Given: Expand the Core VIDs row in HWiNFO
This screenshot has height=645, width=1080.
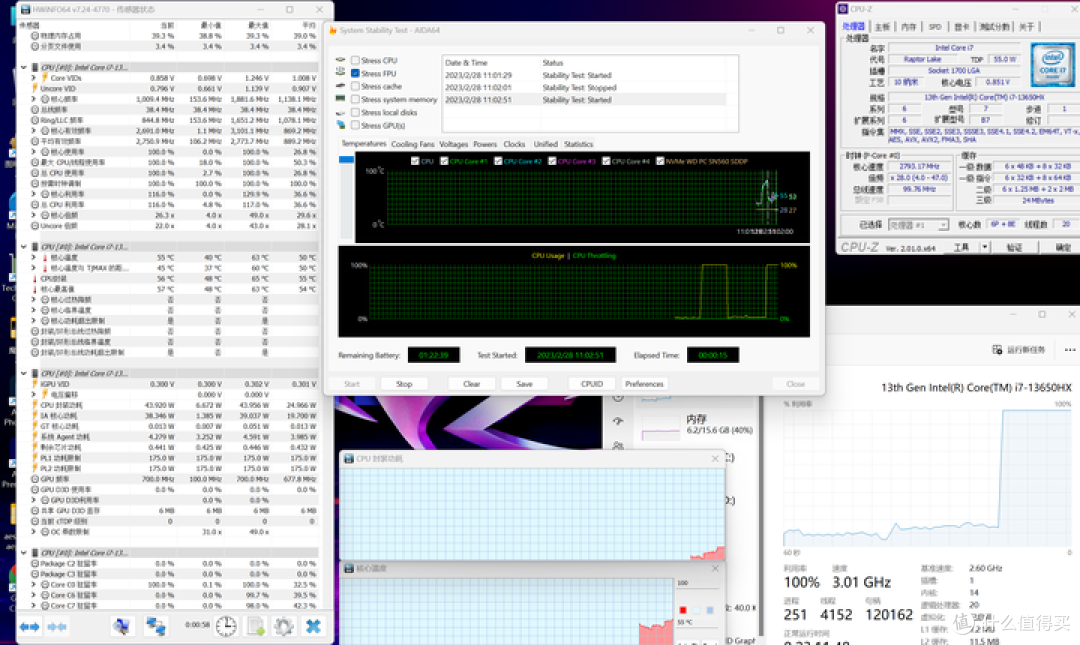Looking at the screenshot, I should 33,78.
